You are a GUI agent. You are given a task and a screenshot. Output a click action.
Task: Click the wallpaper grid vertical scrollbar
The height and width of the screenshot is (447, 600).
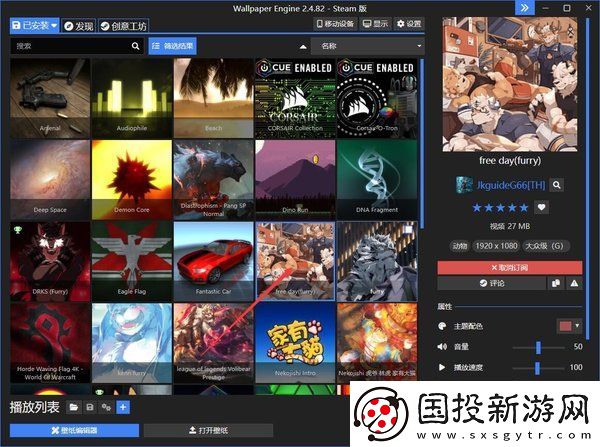click(x=421, y=144)
